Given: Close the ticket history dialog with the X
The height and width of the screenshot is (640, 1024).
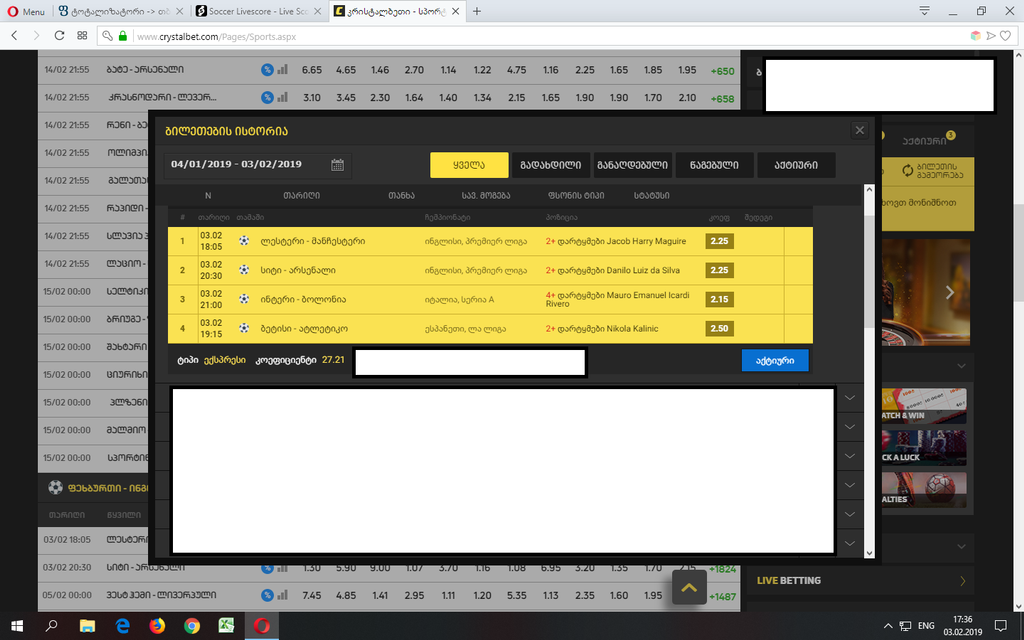Looking at the screenshot, I should (x=859, y=131).
